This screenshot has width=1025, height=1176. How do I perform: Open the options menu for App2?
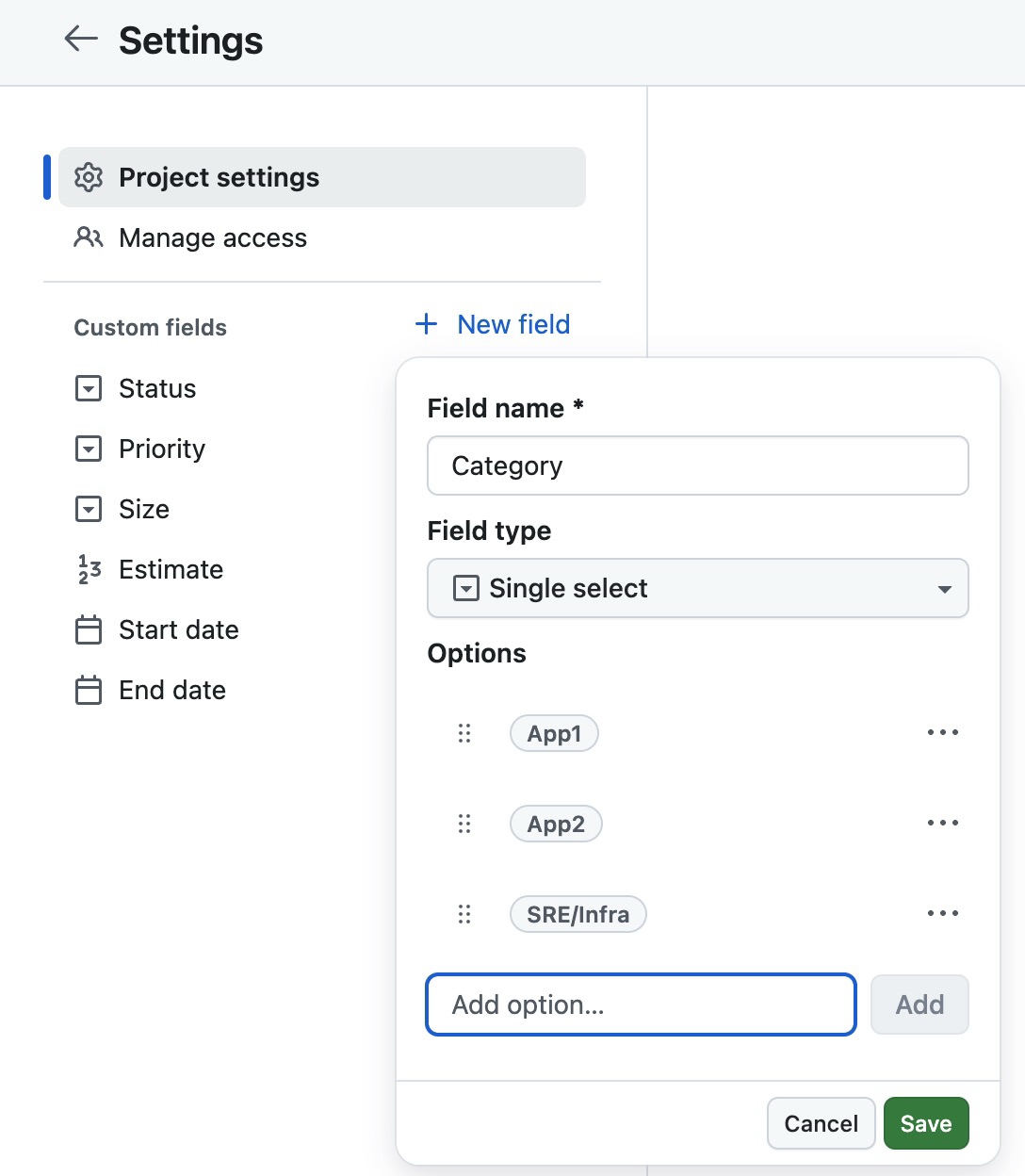943,823
